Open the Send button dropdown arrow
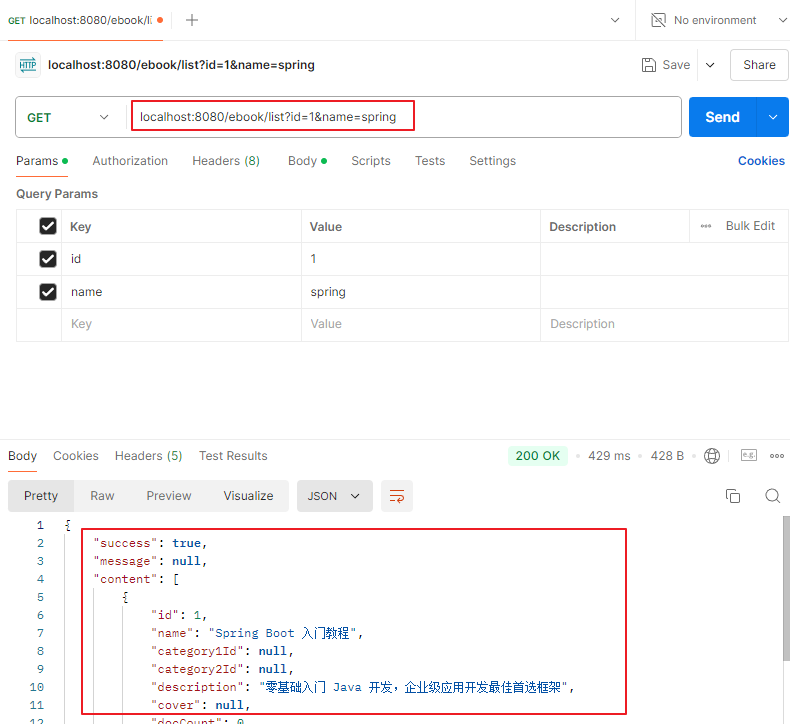 [772, 117]
